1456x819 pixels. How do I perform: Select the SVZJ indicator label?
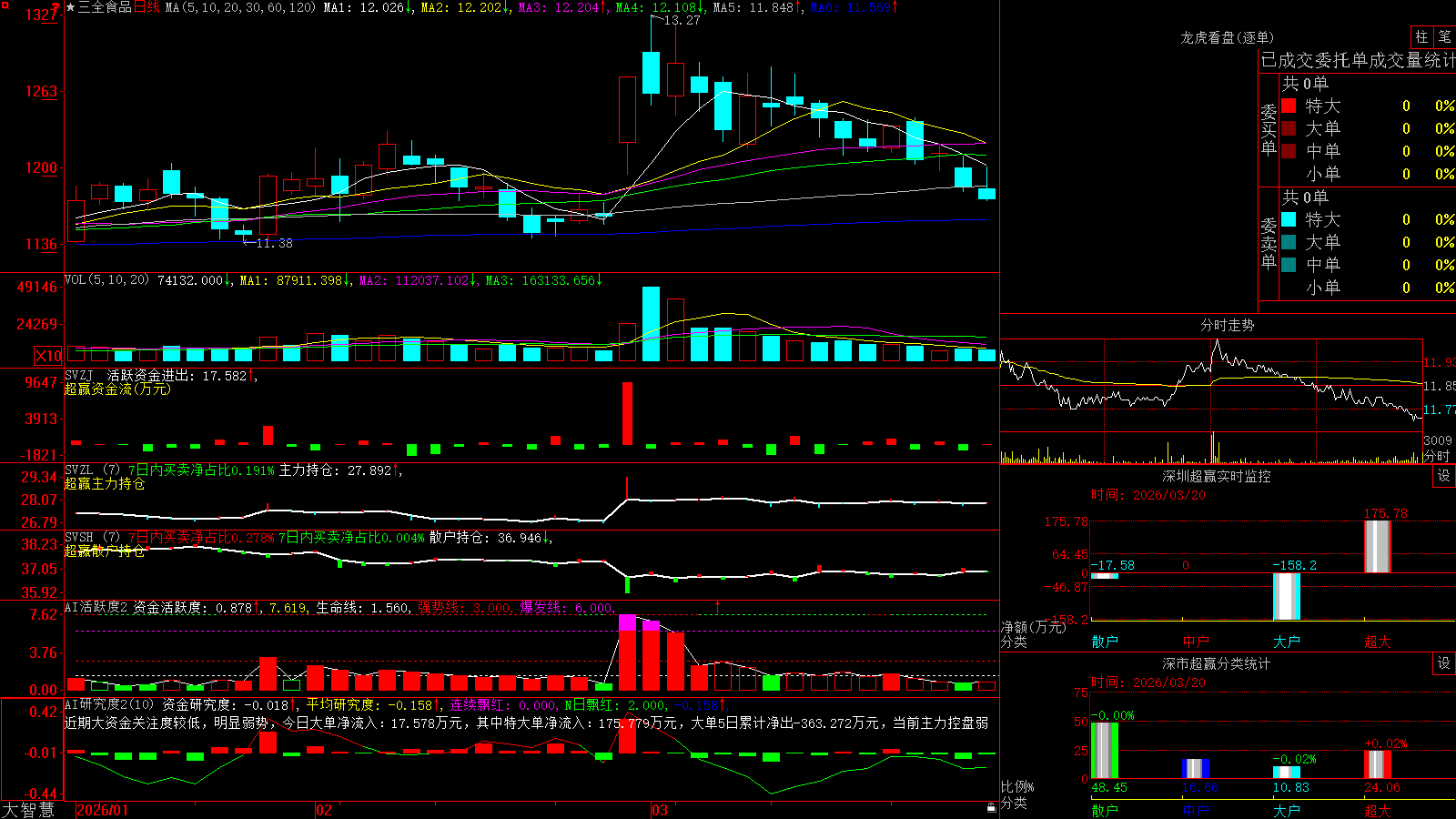[x=79, y=375]
